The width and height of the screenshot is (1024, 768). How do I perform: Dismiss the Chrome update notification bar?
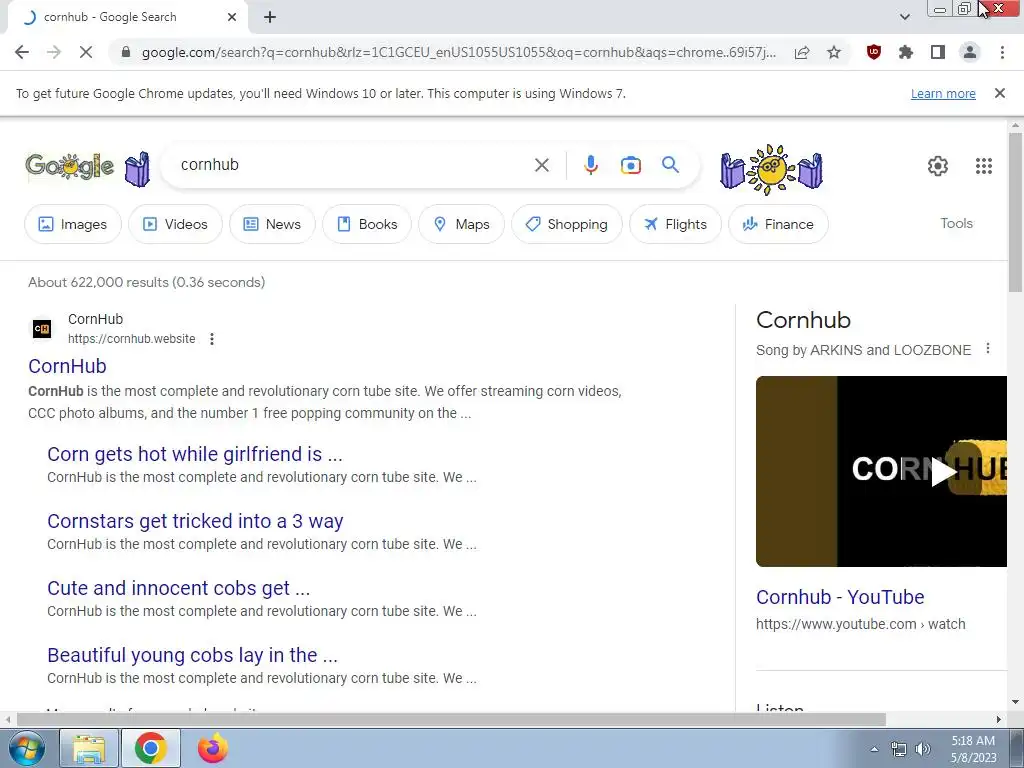point(999,93)
